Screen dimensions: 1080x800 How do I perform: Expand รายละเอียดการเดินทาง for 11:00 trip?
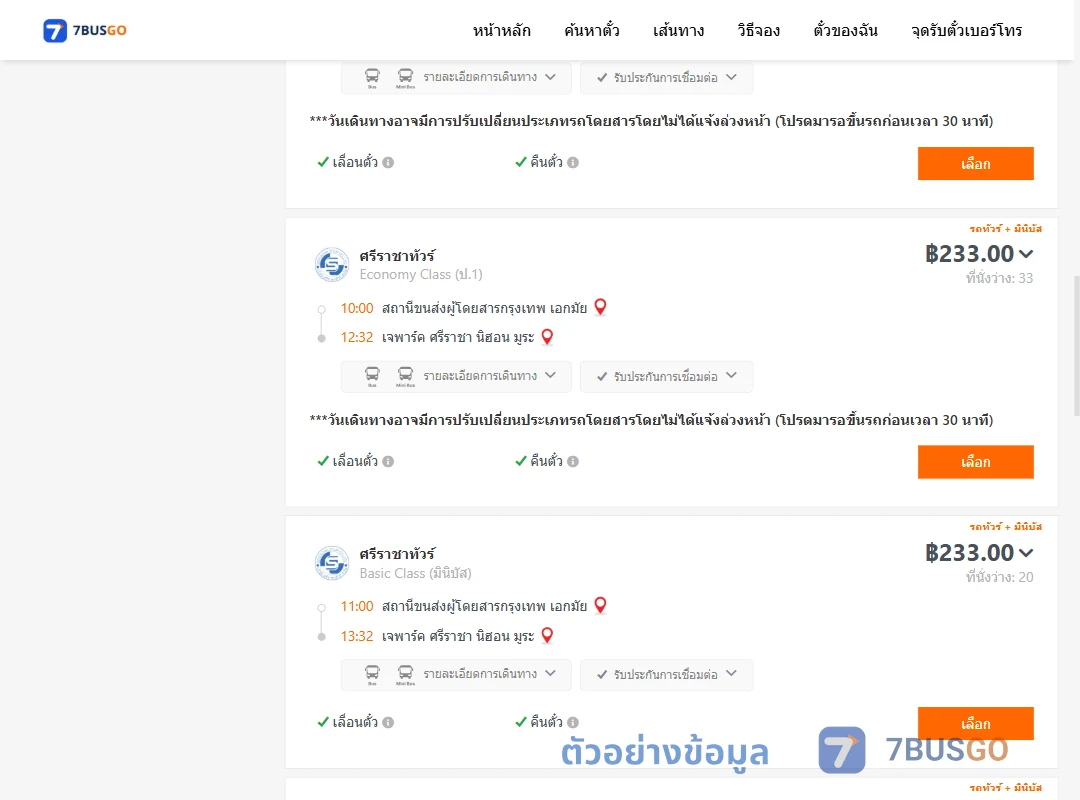[x=456, y=675]
